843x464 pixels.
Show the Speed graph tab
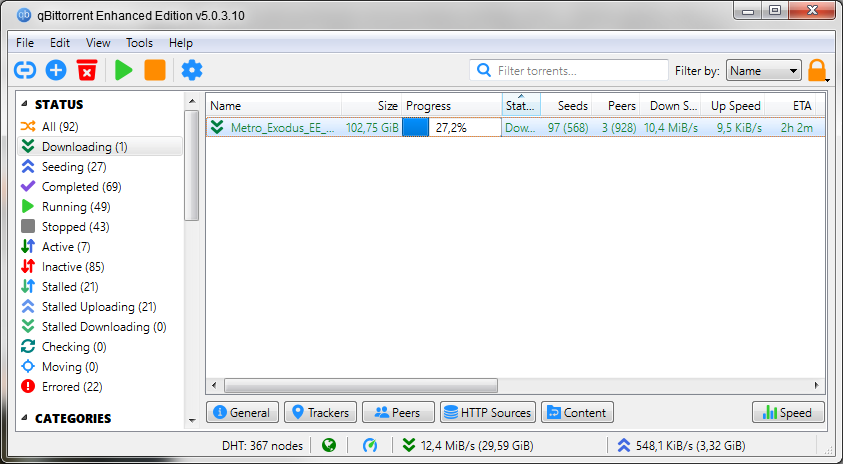click(x=788, y=412)
